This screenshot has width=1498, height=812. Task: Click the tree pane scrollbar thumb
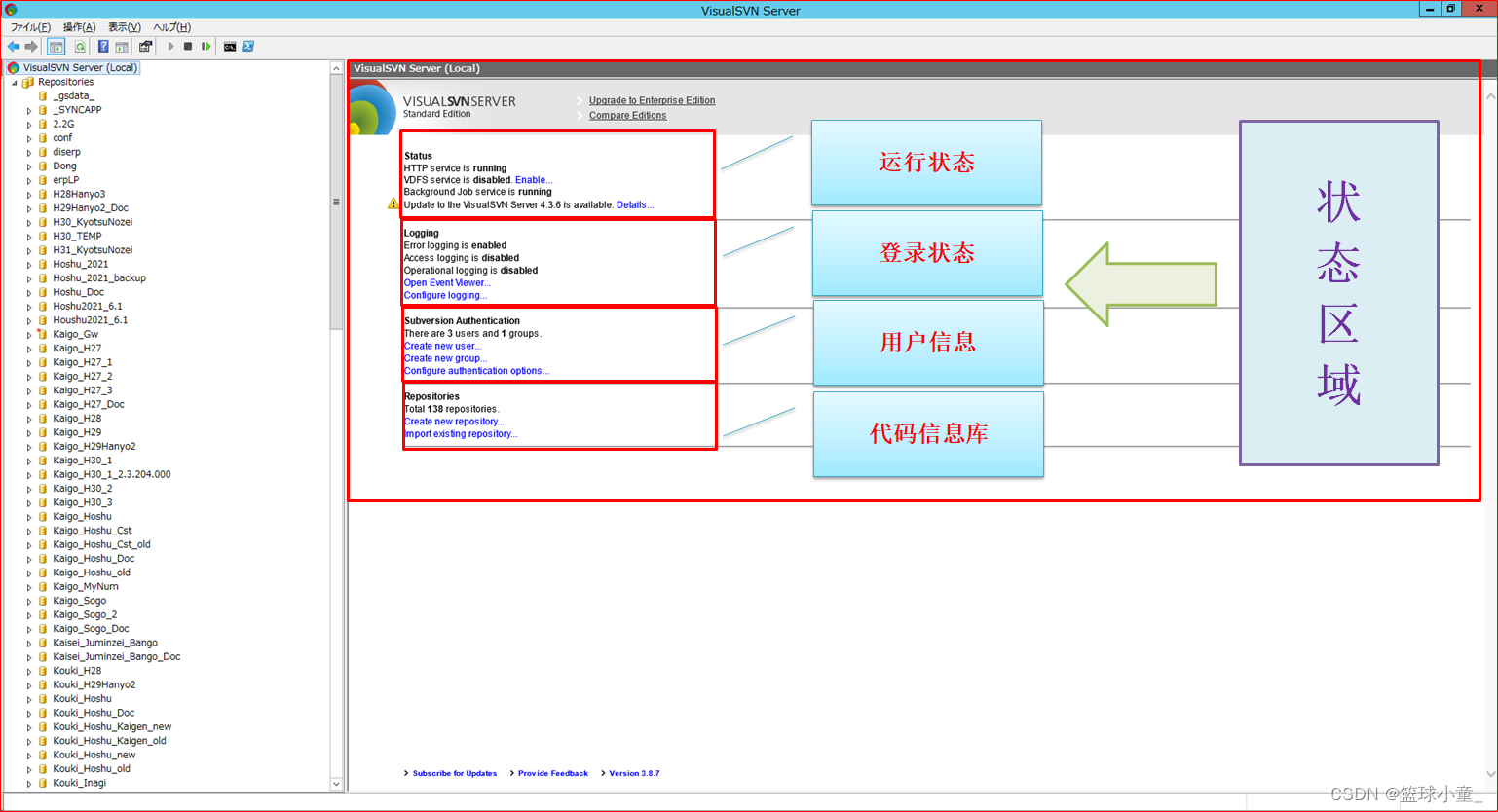tap(337, 203)
